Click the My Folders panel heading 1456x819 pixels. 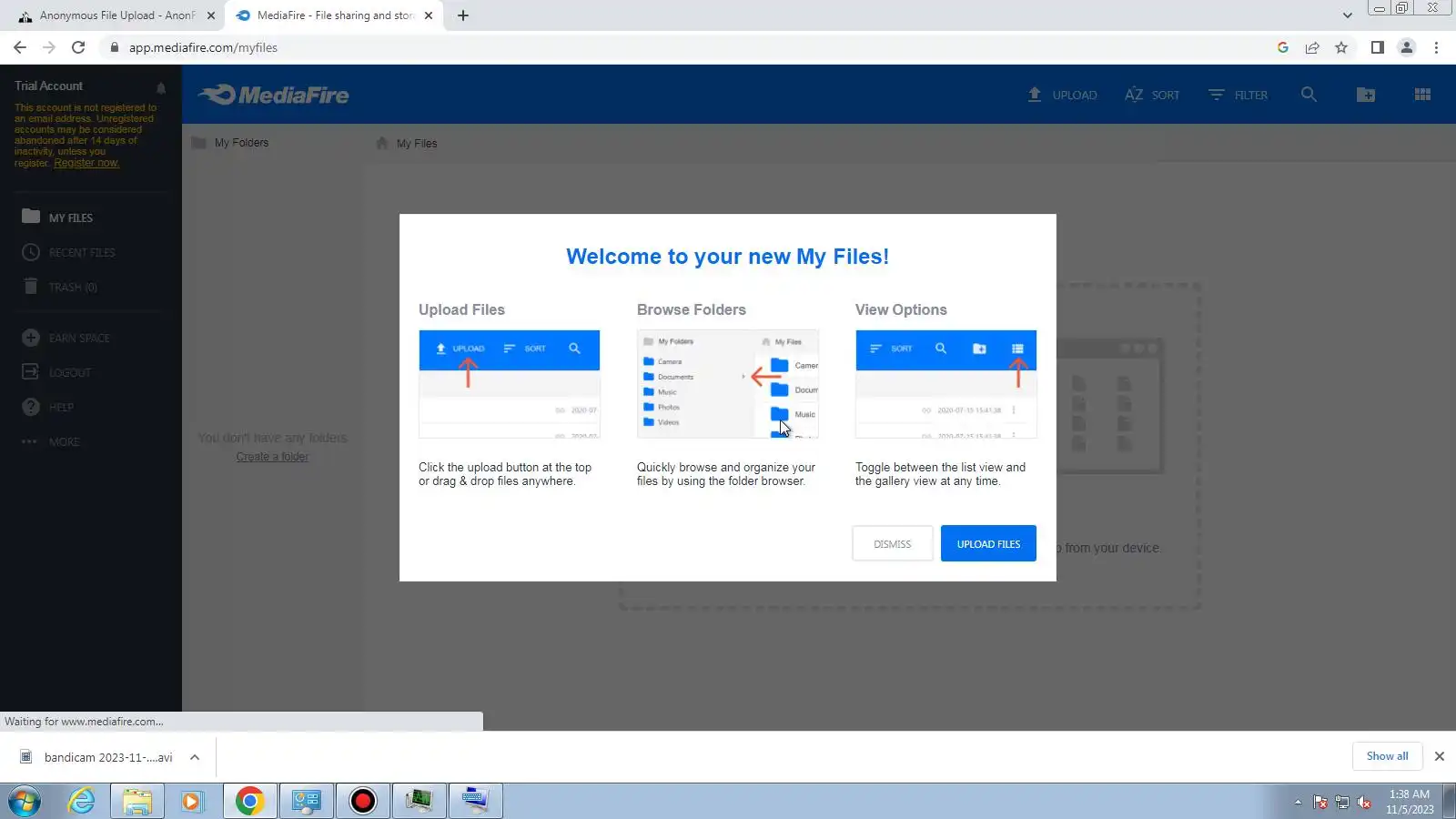[x=230, y=143]
